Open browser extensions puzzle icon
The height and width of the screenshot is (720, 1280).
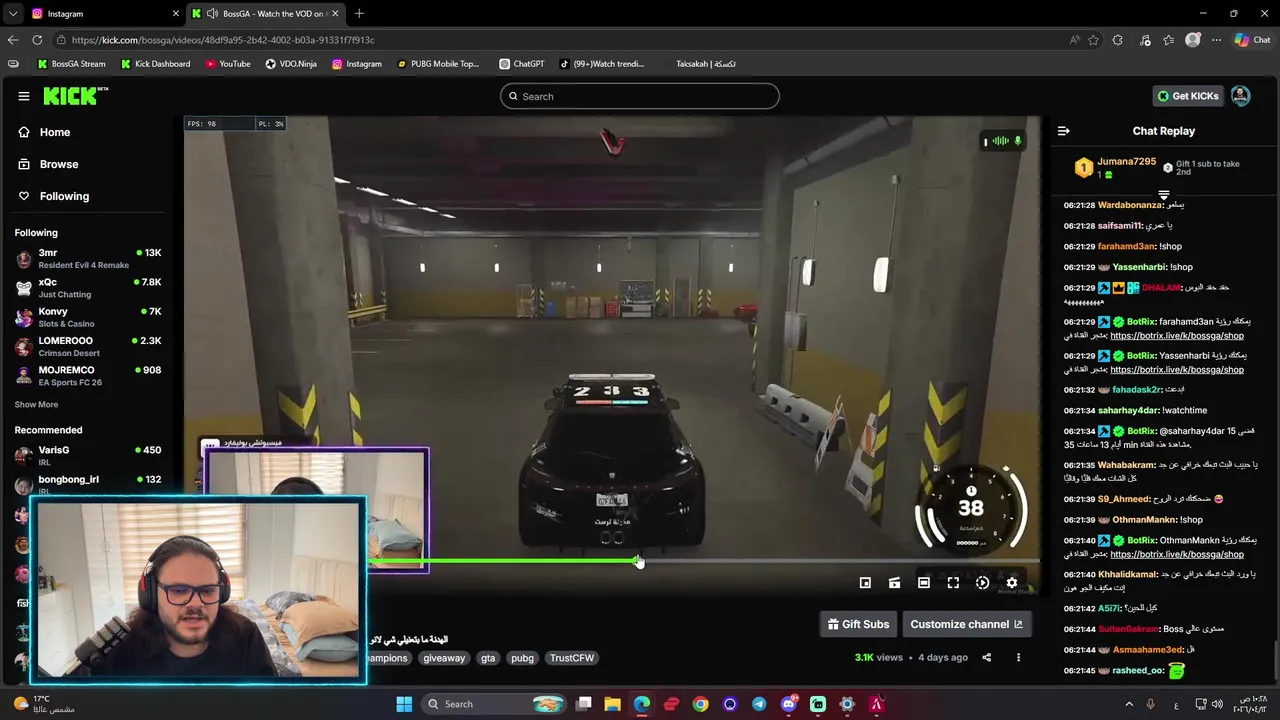pos(1118,40)
